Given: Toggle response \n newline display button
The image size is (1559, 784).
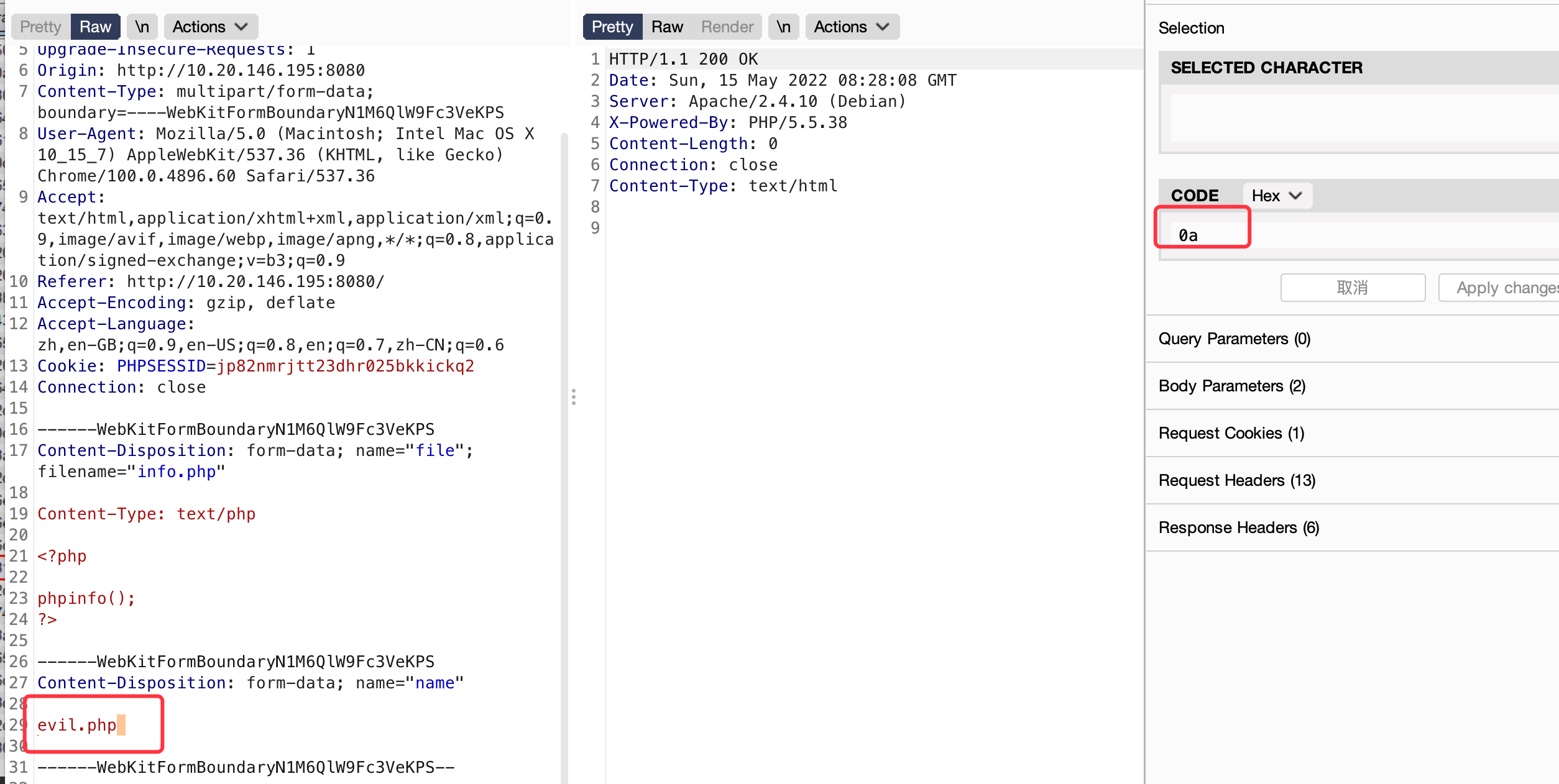Looking at the screenshot, I should (x=783, y=27).
